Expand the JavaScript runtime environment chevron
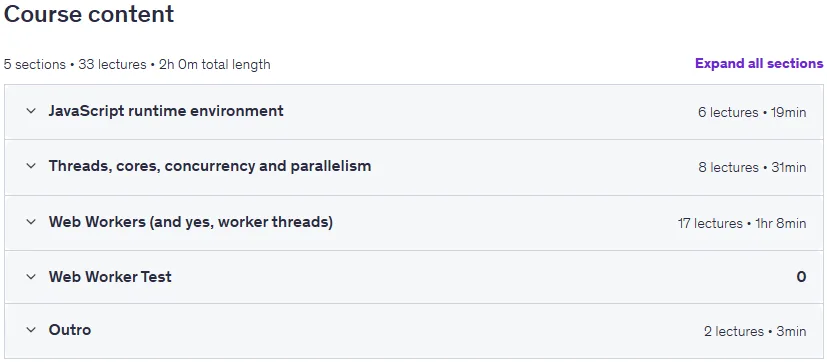827x362 pixels. pos(31,111)
